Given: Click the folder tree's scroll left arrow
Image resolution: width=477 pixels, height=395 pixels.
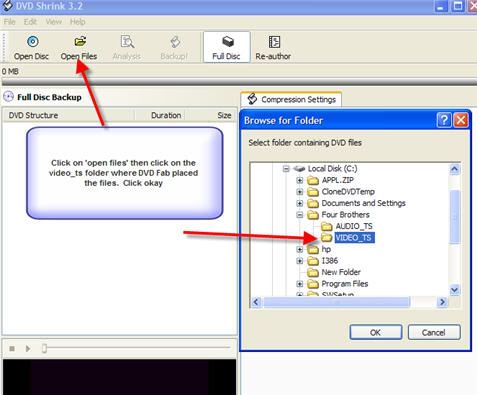Looking at the screenshot, I should [256, 302].
